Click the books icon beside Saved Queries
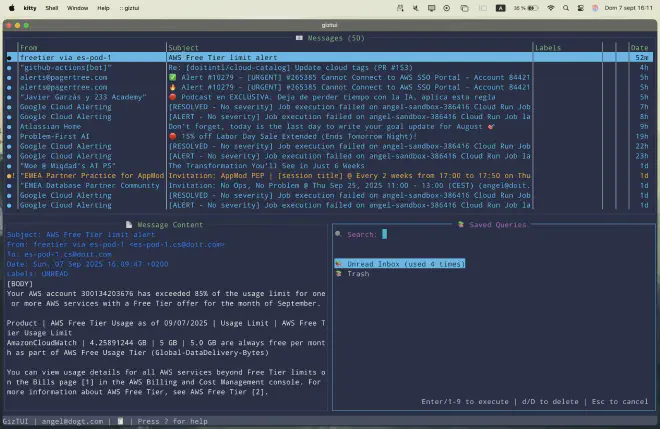Viewport: 660px width, 429px height. pos(460,225)
